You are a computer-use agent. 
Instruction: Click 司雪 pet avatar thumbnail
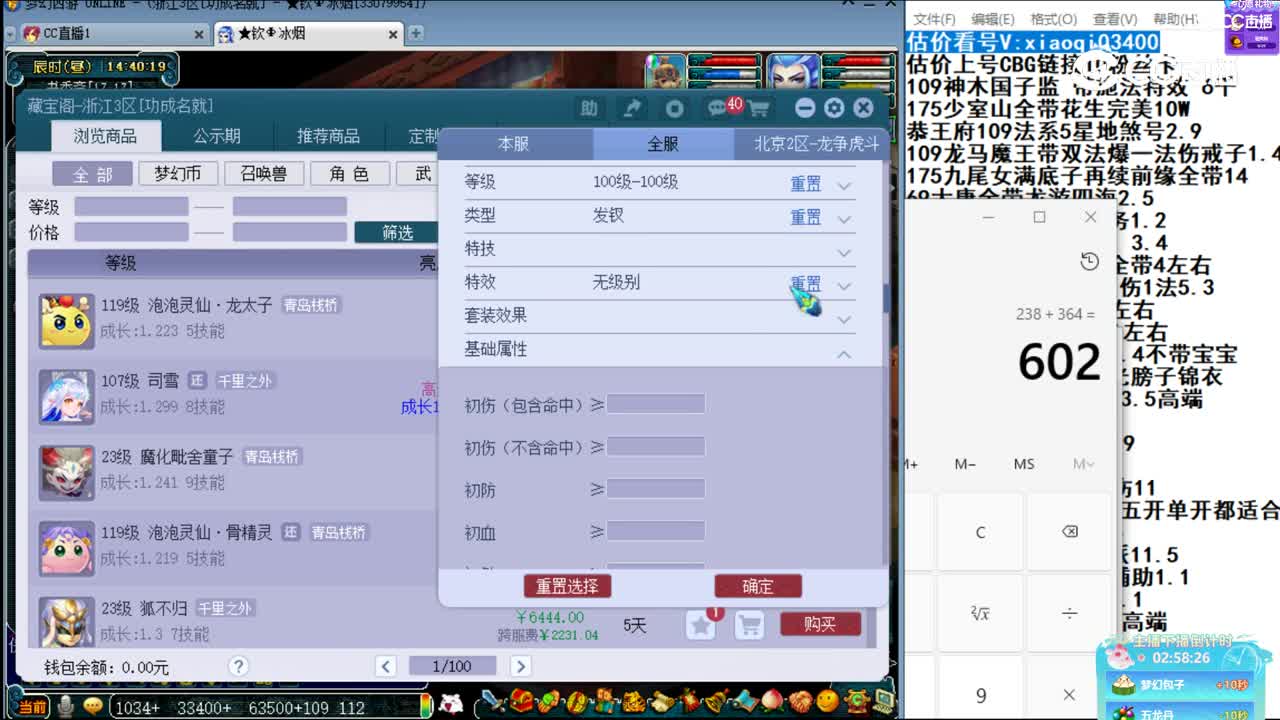(x=66, y=396)
